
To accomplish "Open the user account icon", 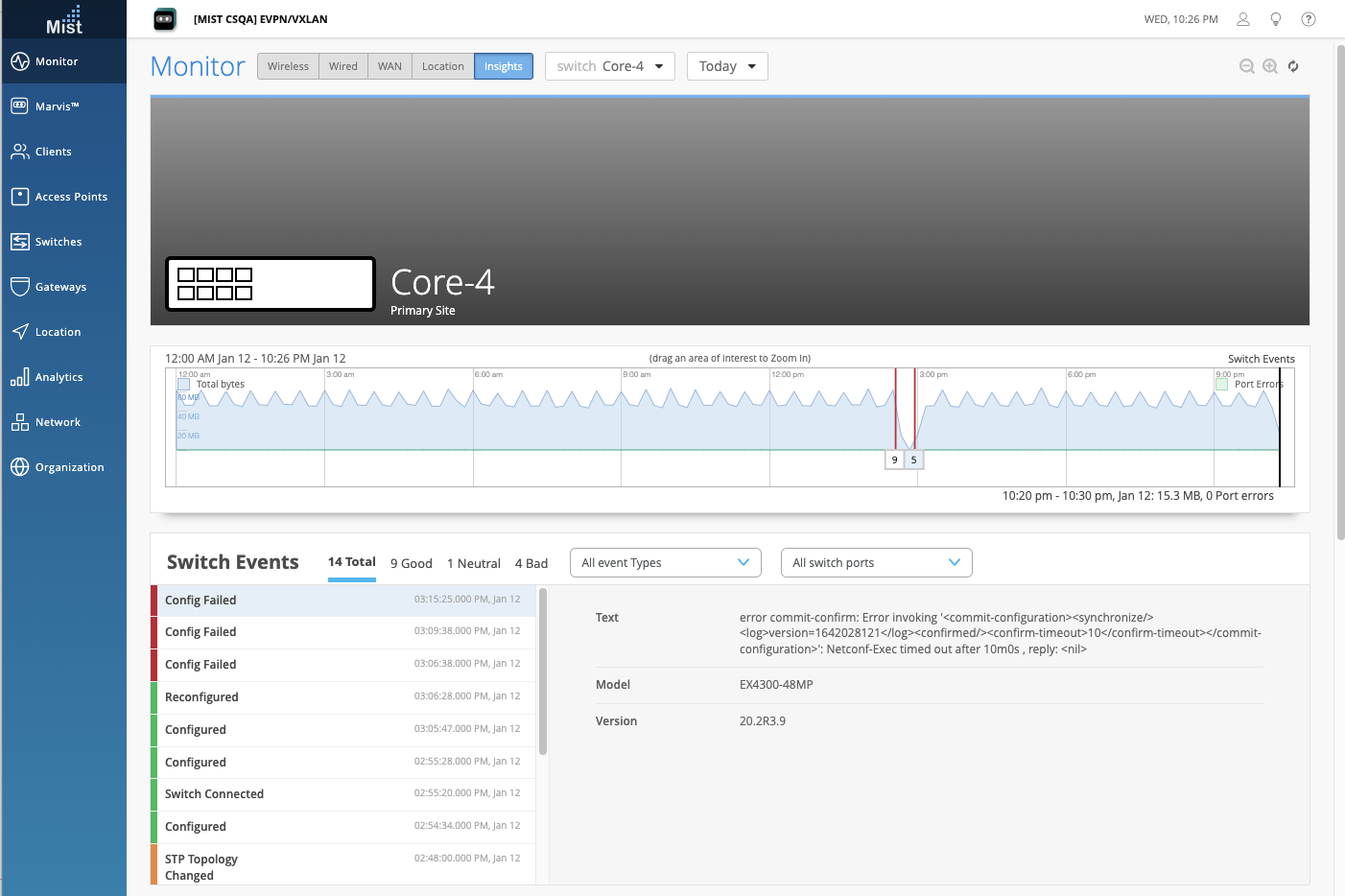I will pos(1243,19).
